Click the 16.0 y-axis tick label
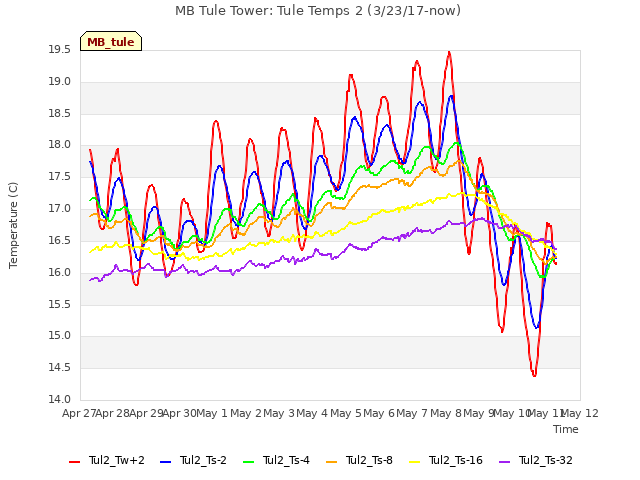The image size is (640, 480). tap(60, 272)
